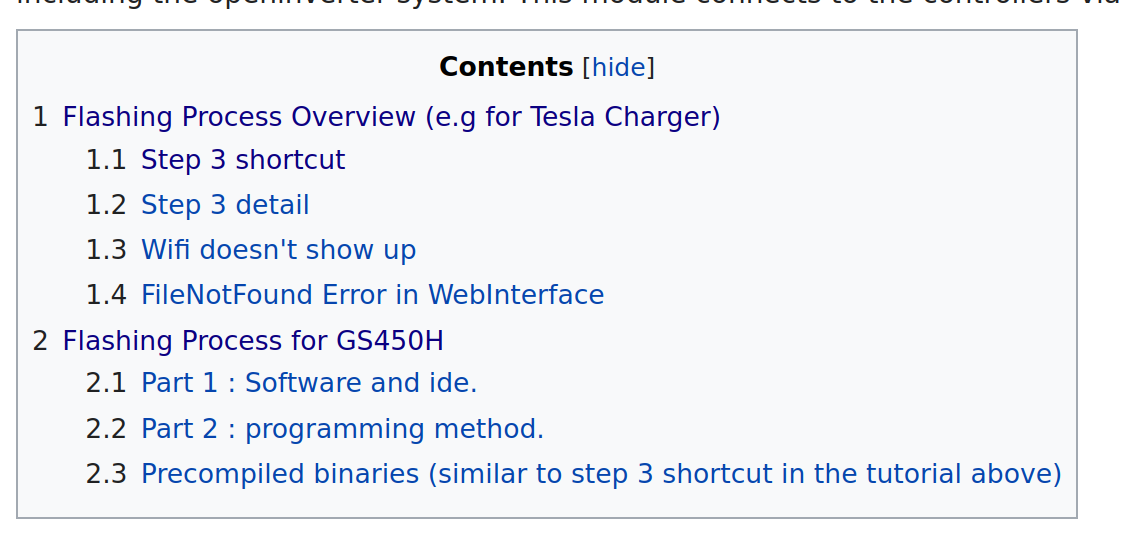Click the 1.3 section number
1124x544 pixels.
coord(106,250)
